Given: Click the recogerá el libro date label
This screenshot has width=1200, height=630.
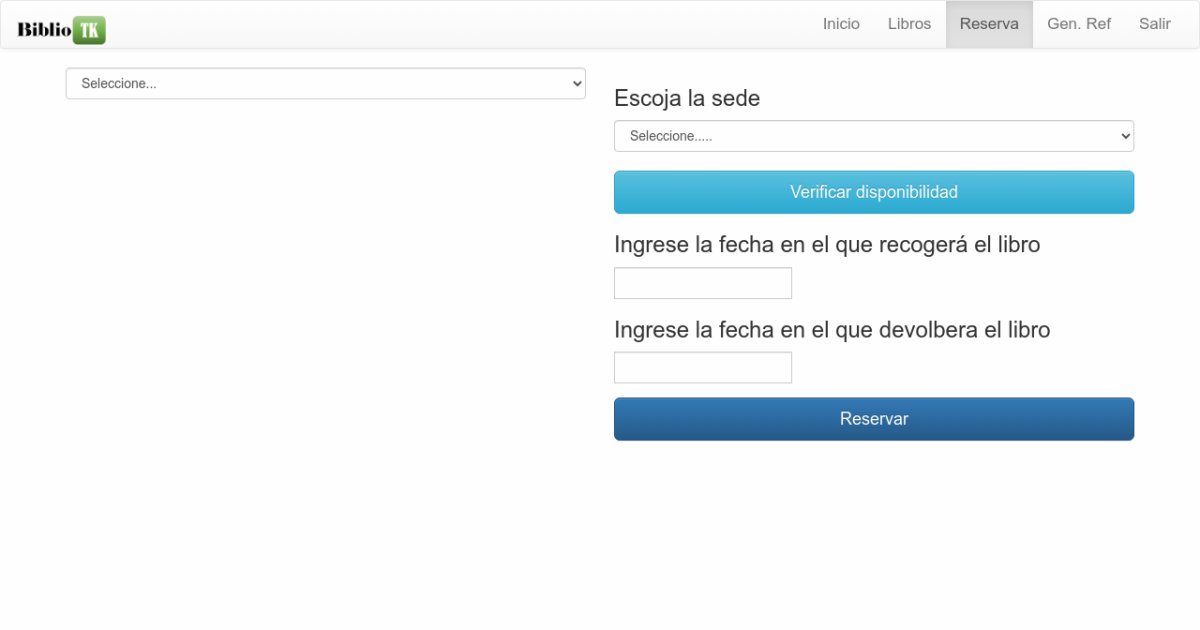Looking at the screenshot, I should [827, 244].
